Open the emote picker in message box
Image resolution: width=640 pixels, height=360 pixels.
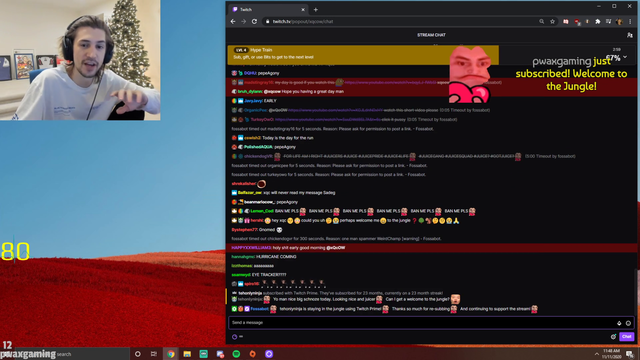coord(629,323)
